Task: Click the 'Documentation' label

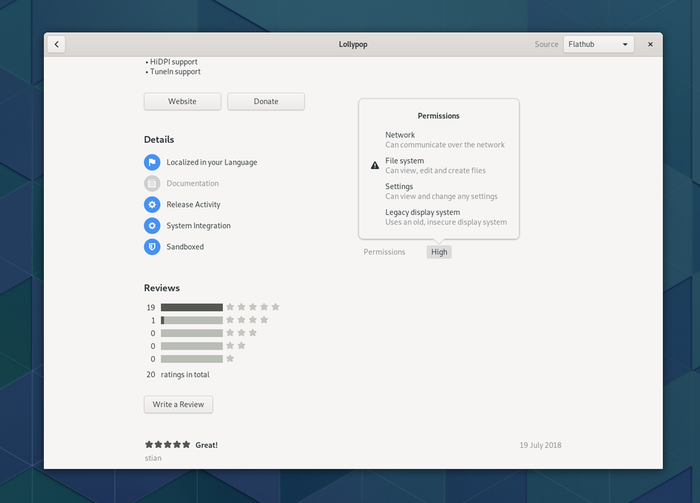Action: (192, 183)
